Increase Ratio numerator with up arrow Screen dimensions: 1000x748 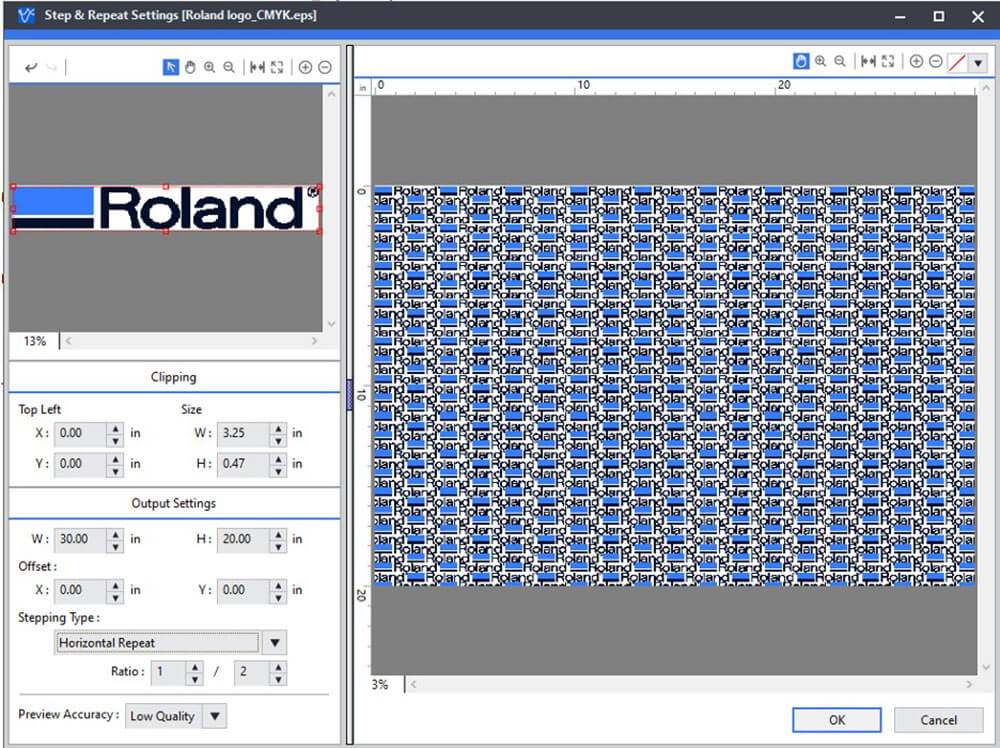[195, 666]
